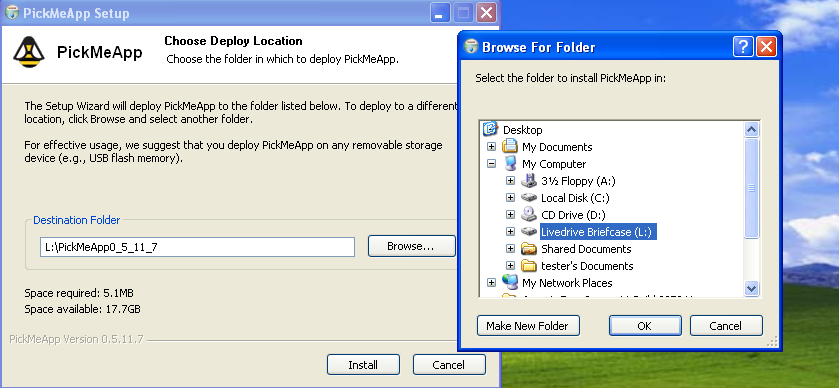The image size is (839, 388).
Task: Click the Browse... button
Action: pos(411,246)
